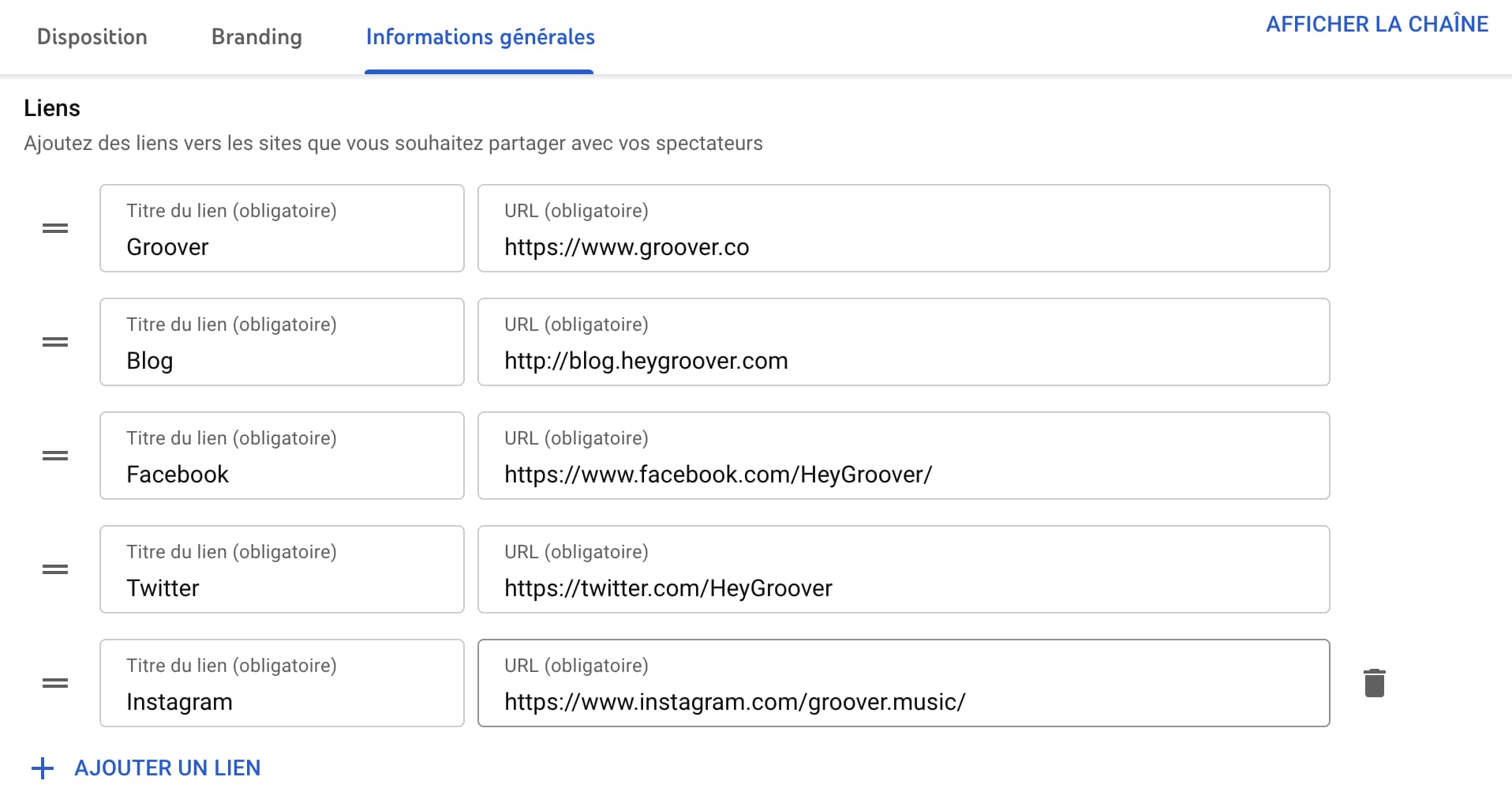1512x807 pixels.
Task: Edit the twitter.com/HeyGroover URL field
Action: tap(904, 569)
